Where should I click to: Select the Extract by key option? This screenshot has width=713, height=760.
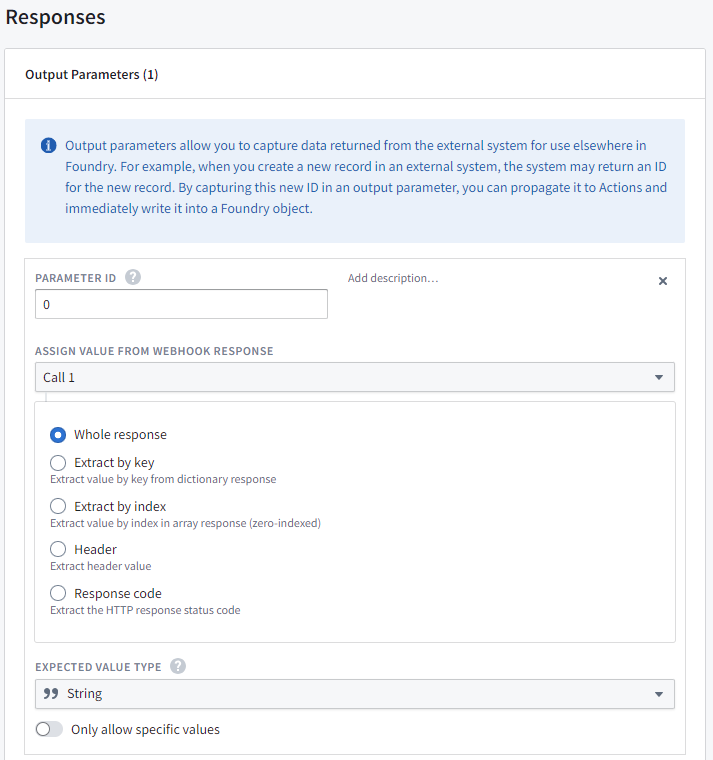(x=58, y=463)
